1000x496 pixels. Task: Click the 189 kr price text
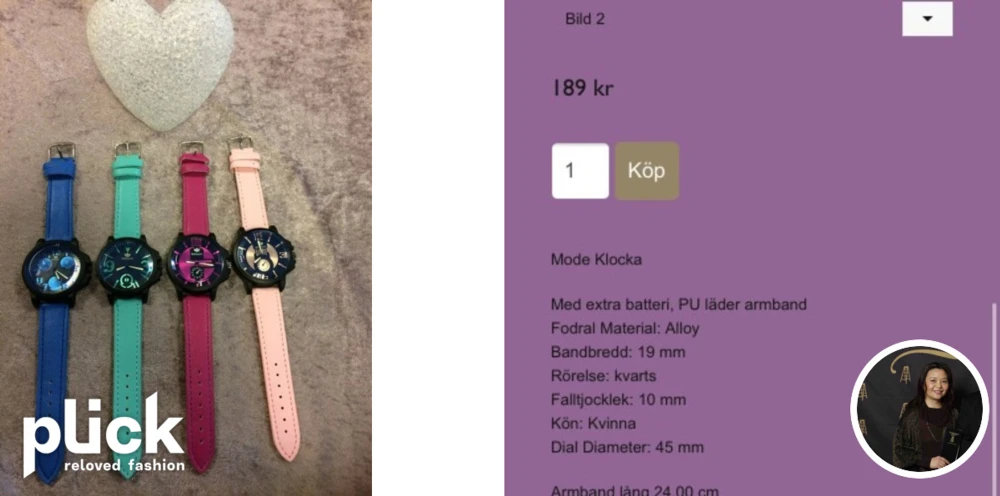tap(582, 88)
